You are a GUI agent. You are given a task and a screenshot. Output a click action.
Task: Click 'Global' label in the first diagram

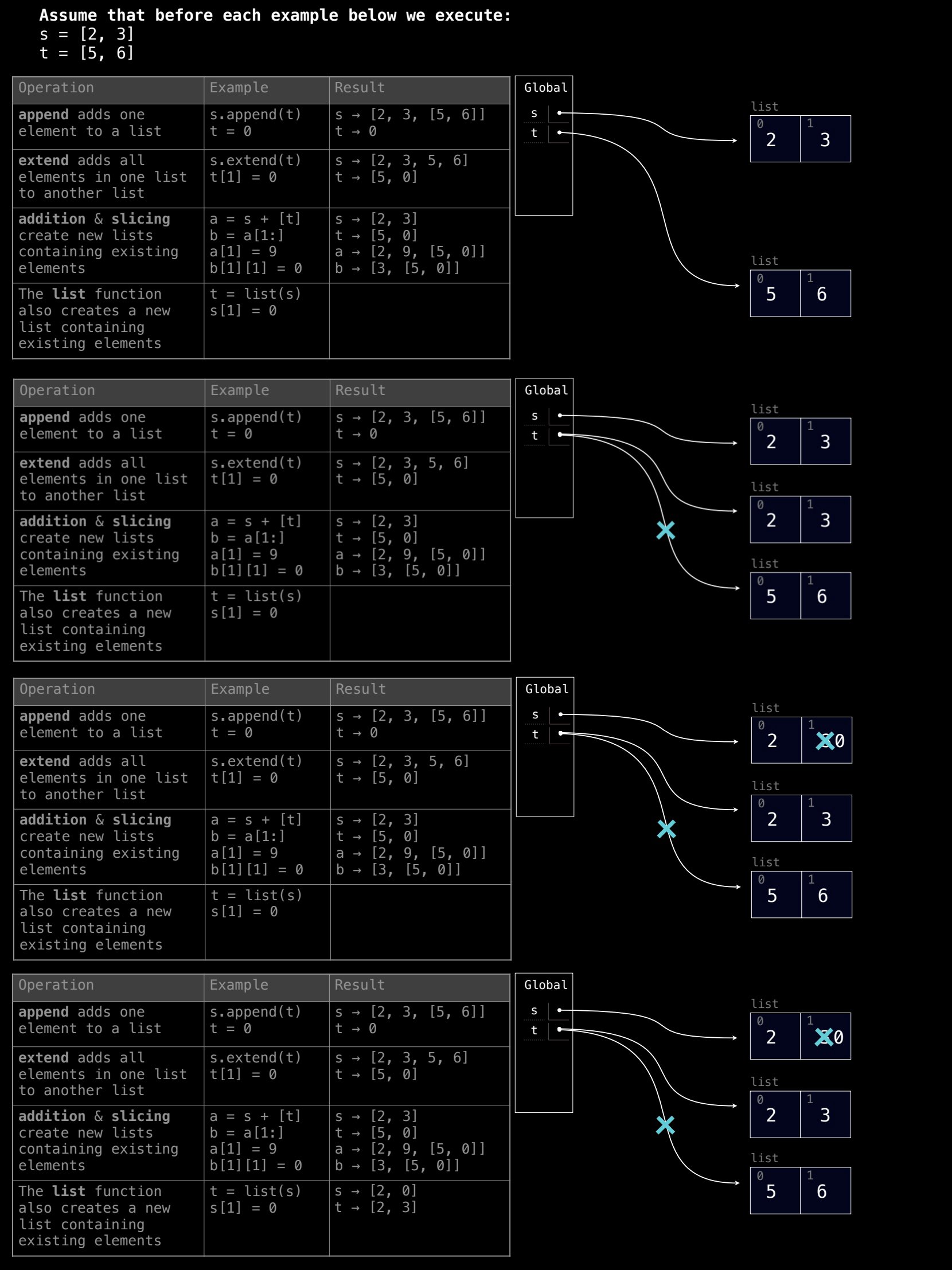545,88
